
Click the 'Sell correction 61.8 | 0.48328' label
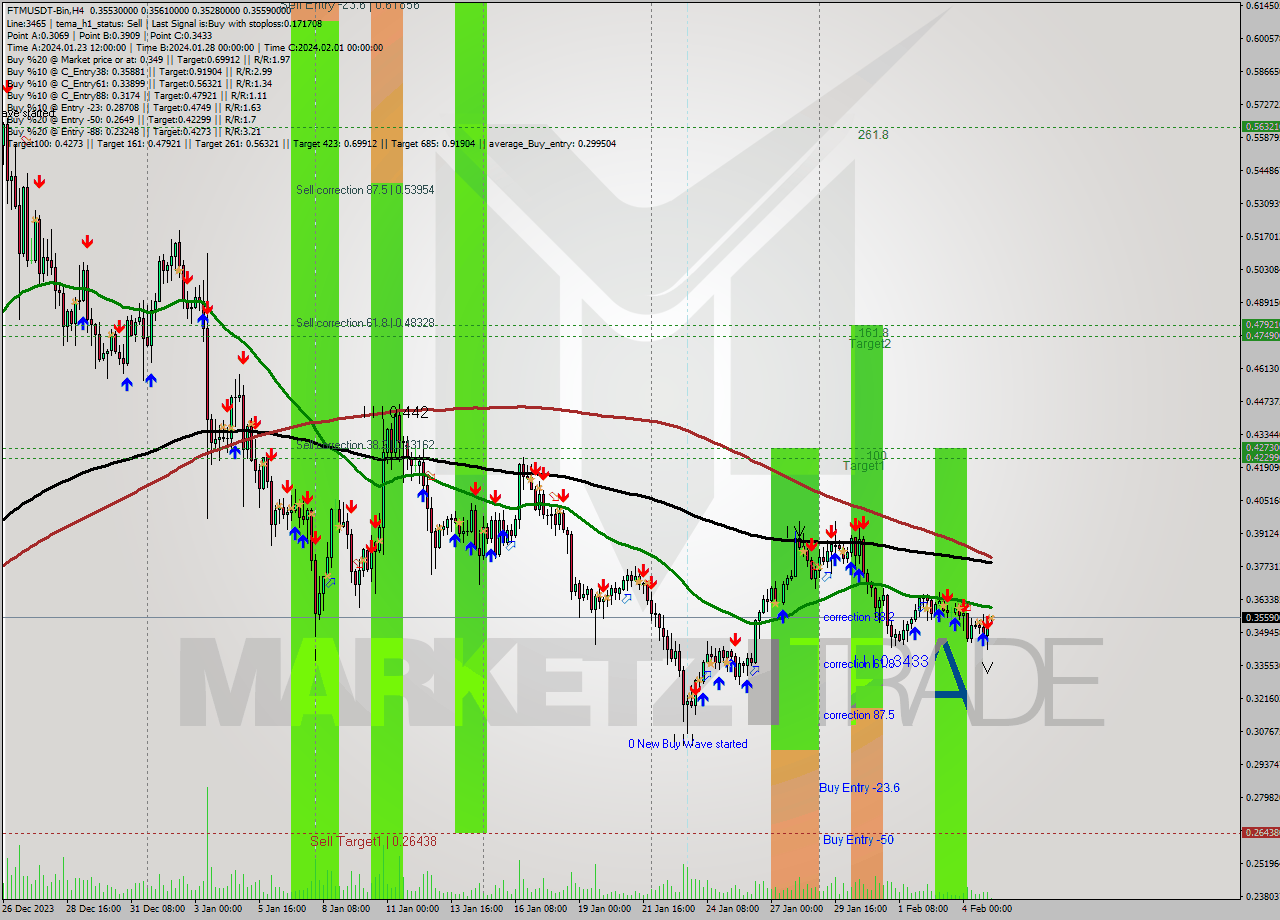click(x=365, y=323)
